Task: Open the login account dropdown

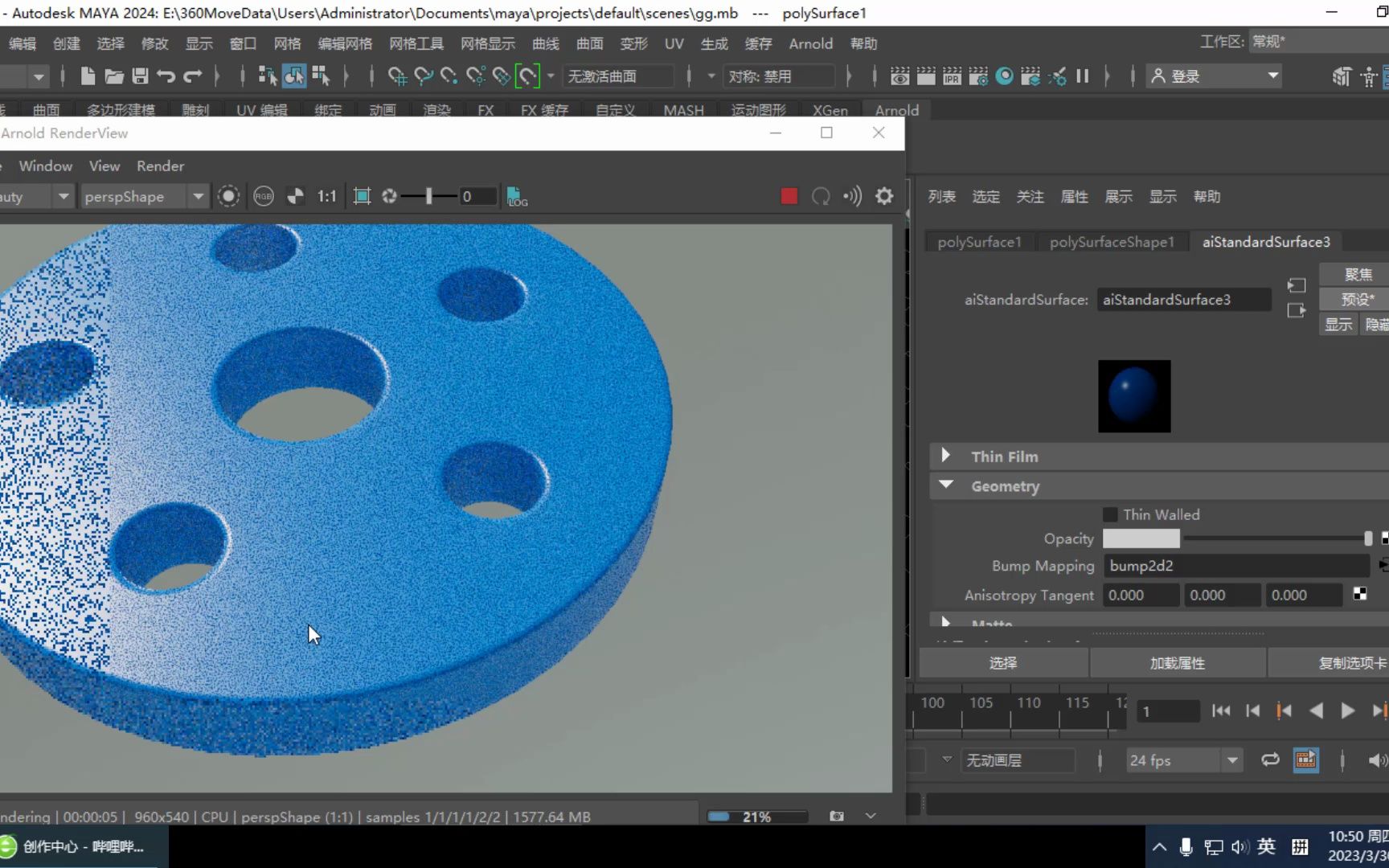Action: pos(1214,76)
